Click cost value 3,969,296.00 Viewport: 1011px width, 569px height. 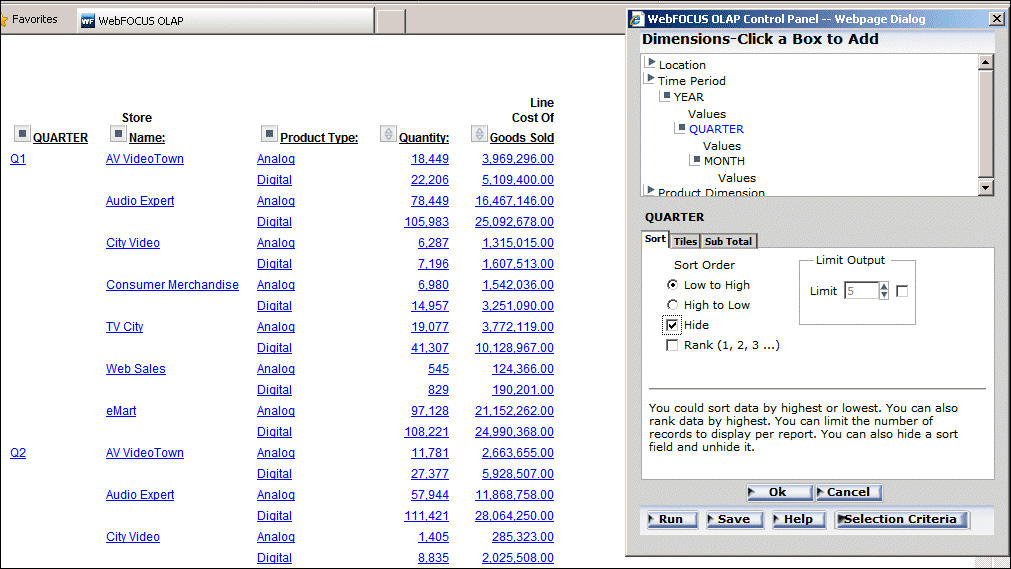click(x=518, y=159)
